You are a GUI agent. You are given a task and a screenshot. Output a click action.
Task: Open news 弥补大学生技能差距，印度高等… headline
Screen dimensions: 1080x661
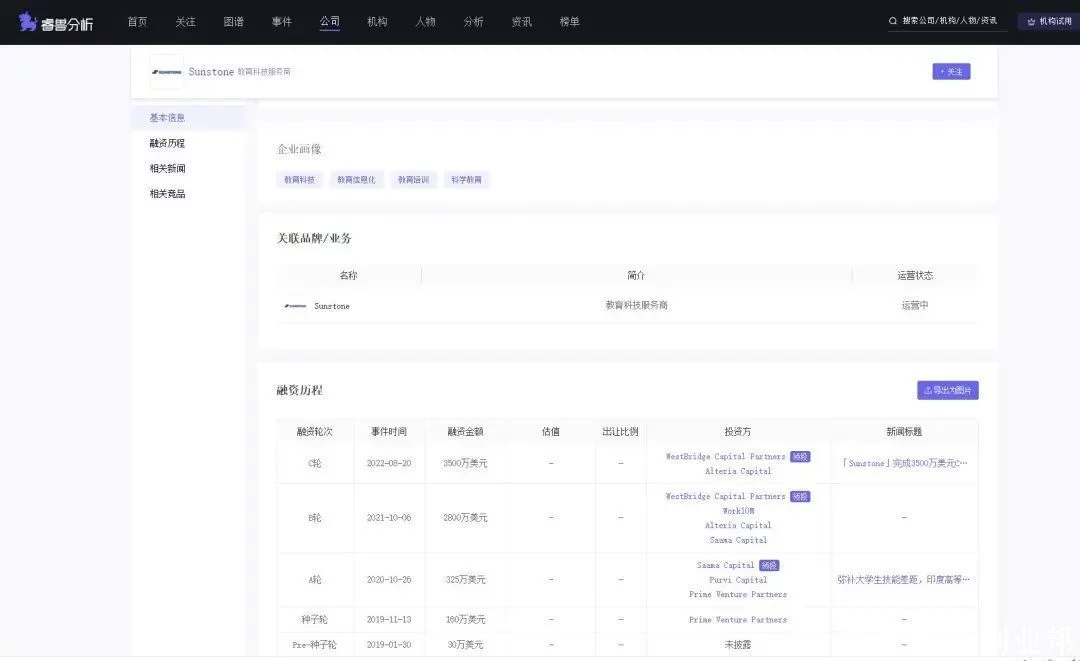point(904,580)
